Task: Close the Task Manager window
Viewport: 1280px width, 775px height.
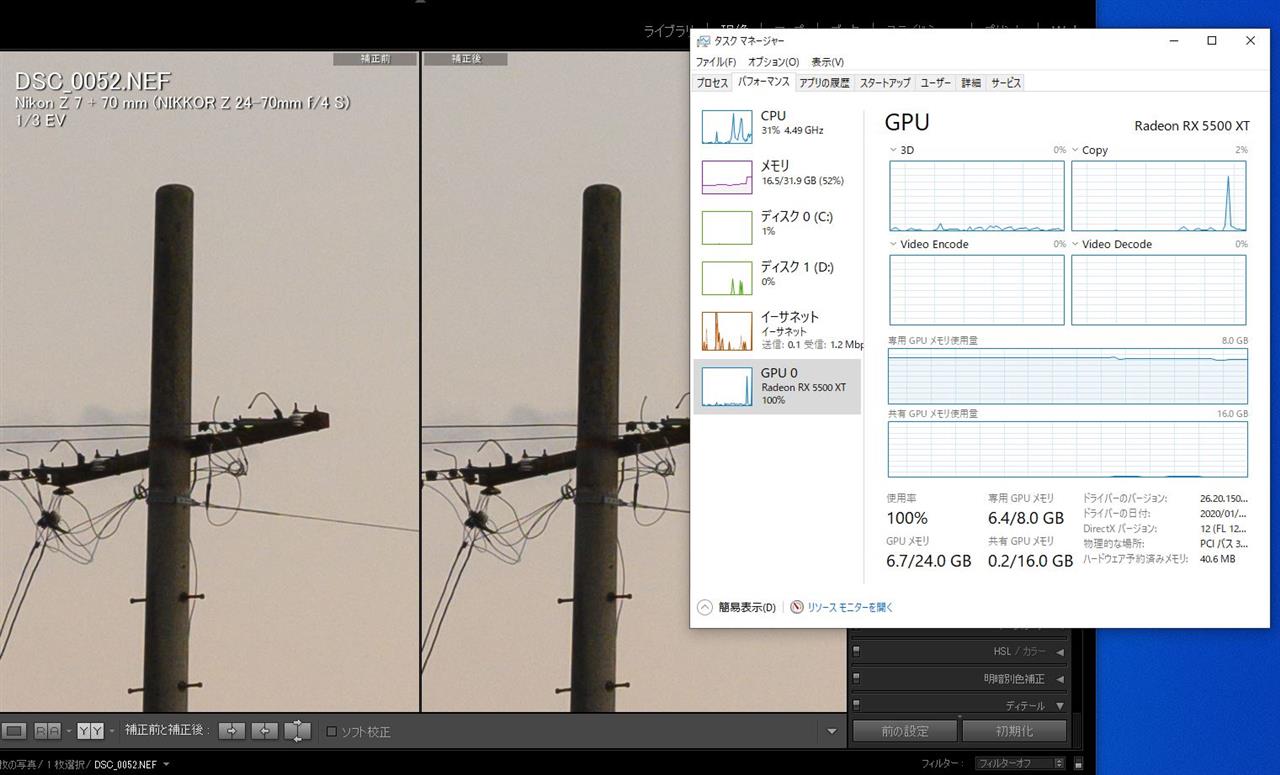Action: (x=1250, y=41)
